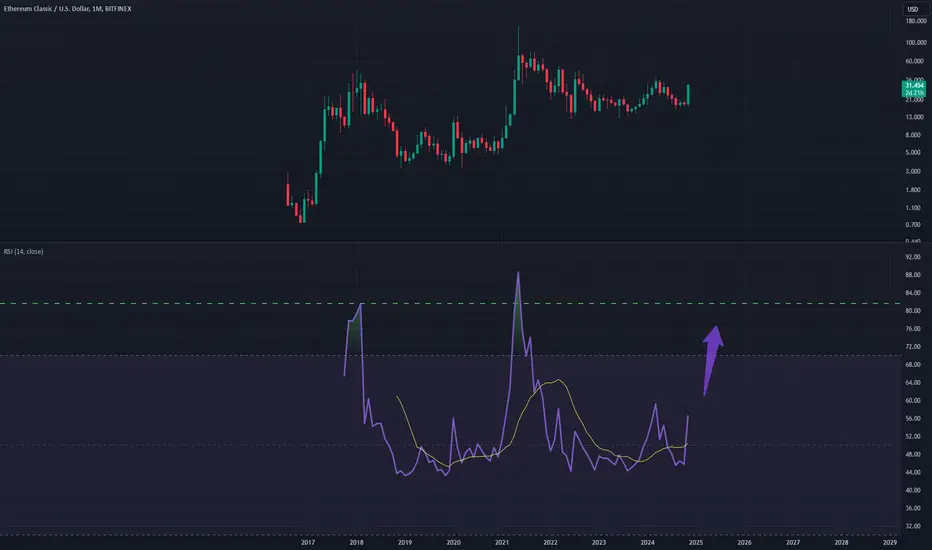Viewport: 932px width, 550px height.
Task: Click the 92.00 RSI axis label
Action: pyautogui.click(x=912, y=257)
